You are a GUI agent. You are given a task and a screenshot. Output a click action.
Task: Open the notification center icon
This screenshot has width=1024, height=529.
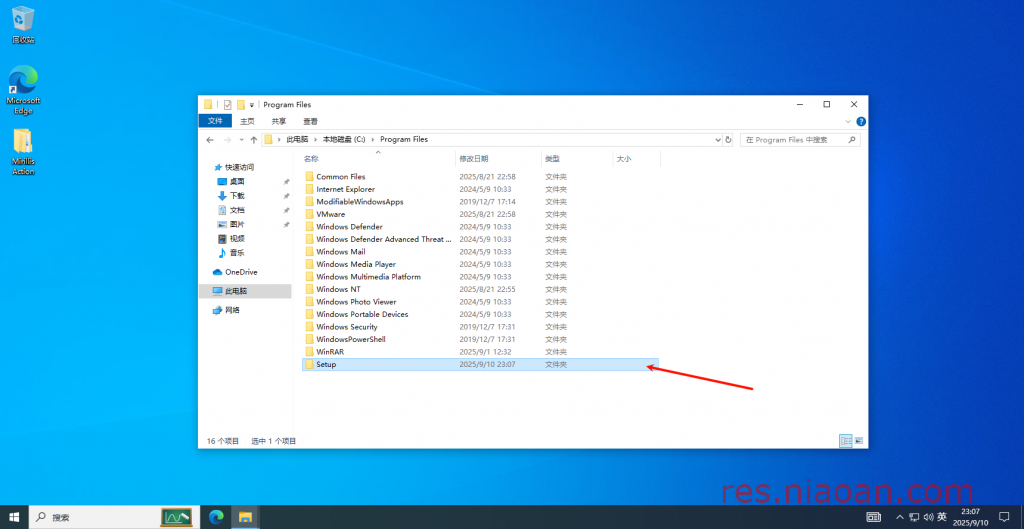1004,517
